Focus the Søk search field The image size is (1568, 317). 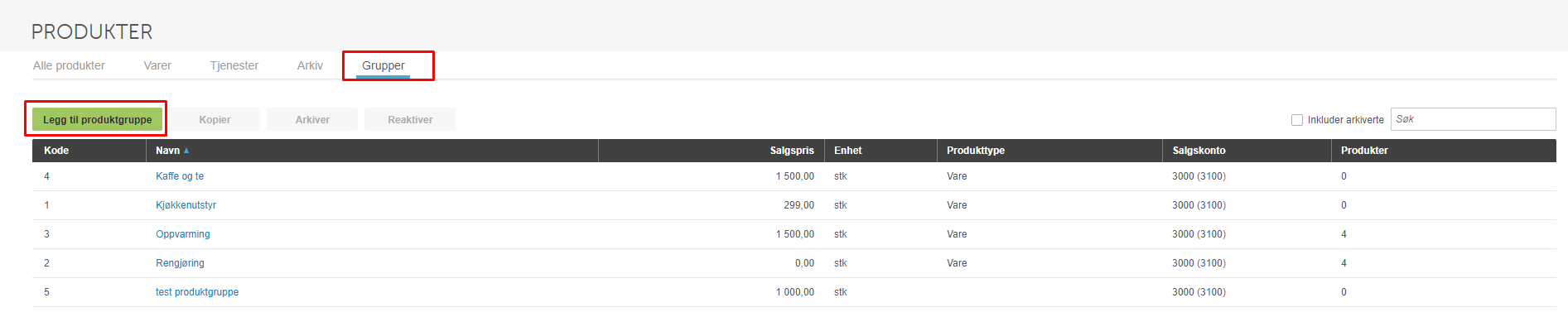pyautogui.click(x=1473, y=119)
